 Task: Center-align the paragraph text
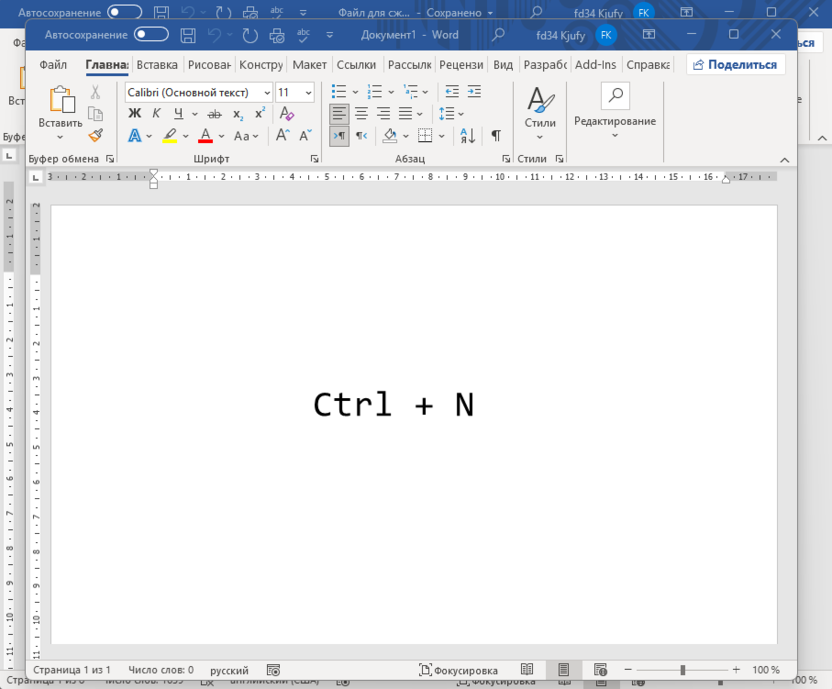coord(361,114)
